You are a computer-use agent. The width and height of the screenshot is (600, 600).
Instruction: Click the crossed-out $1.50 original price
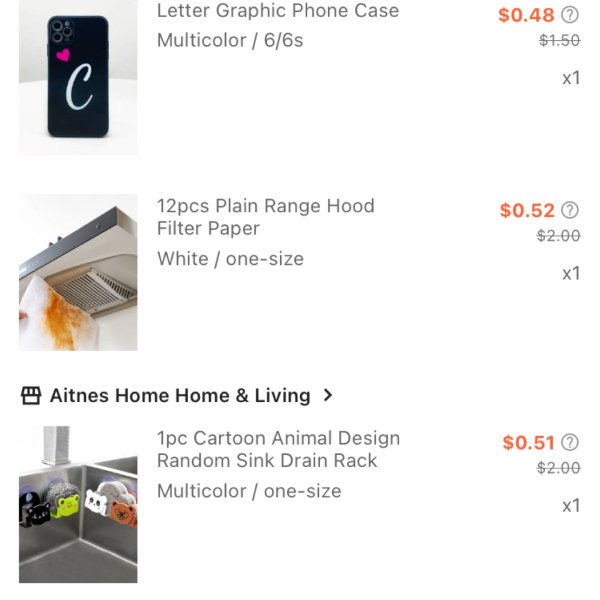[x=559, y=40]
